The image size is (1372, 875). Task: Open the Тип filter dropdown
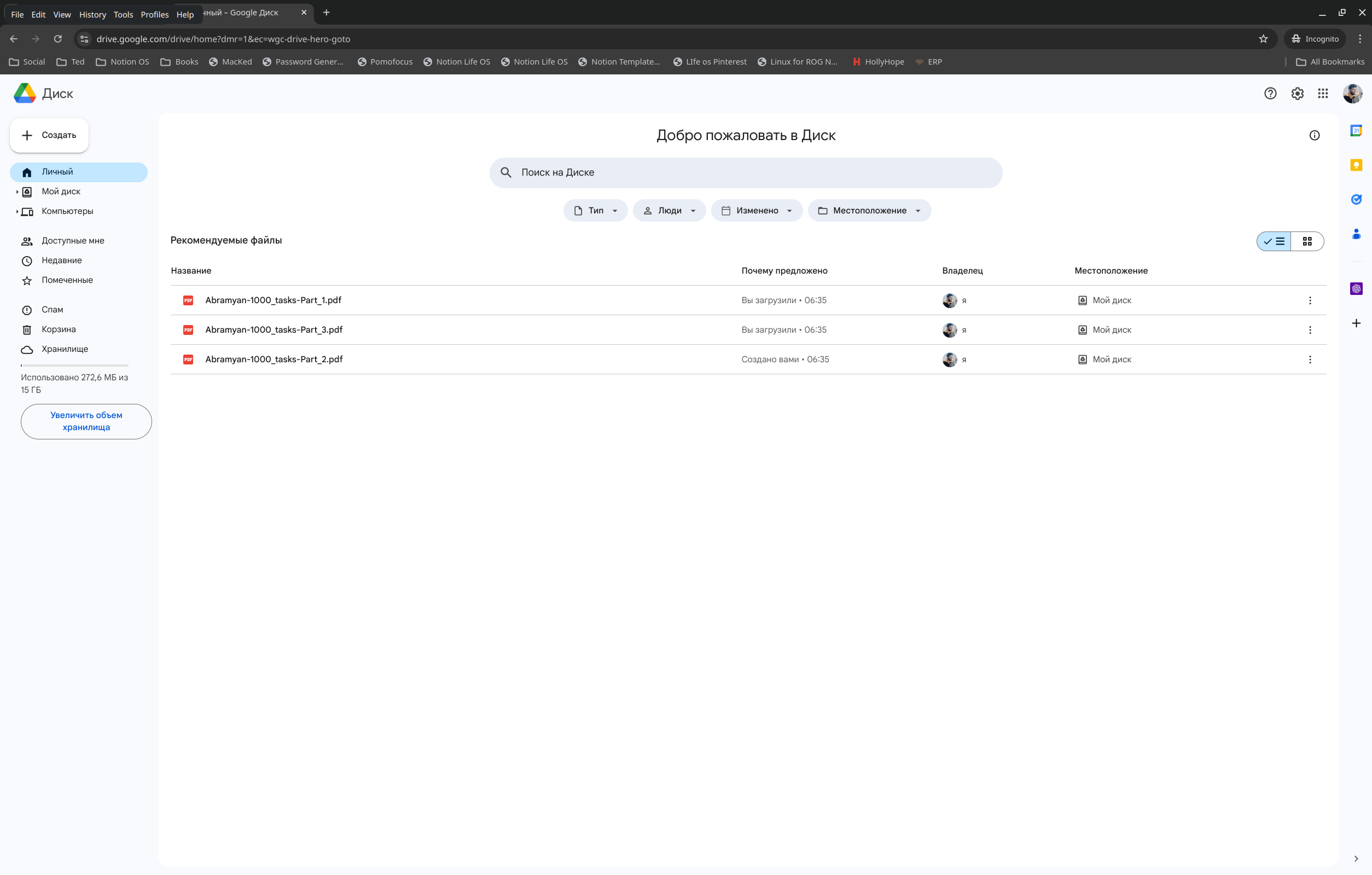595,210
